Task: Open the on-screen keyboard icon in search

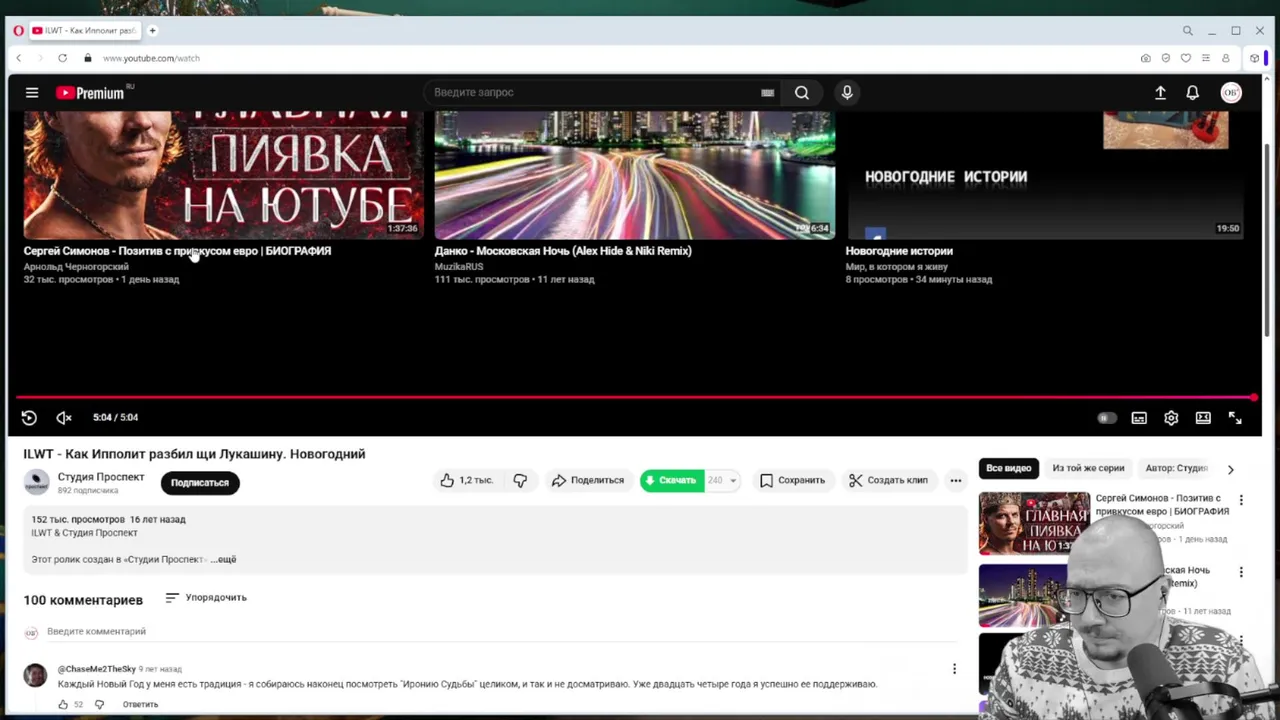Action: coord(767,93)
